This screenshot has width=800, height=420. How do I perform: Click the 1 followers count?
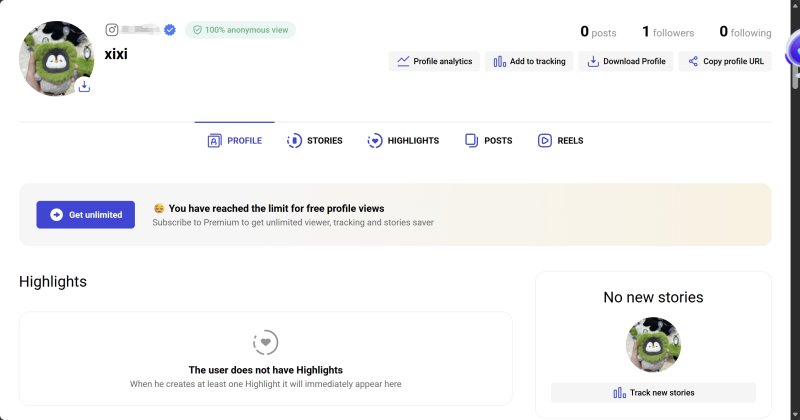click(668, 32)
